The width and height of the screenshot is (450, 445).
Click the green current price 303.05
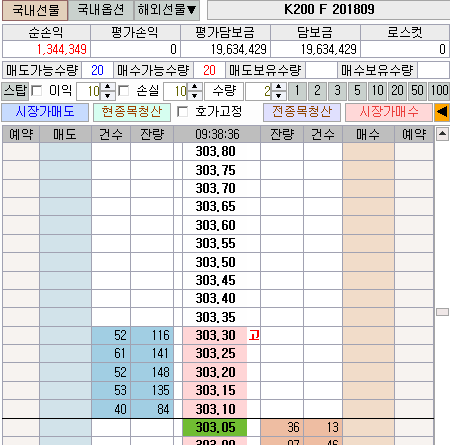click(215, 428)
